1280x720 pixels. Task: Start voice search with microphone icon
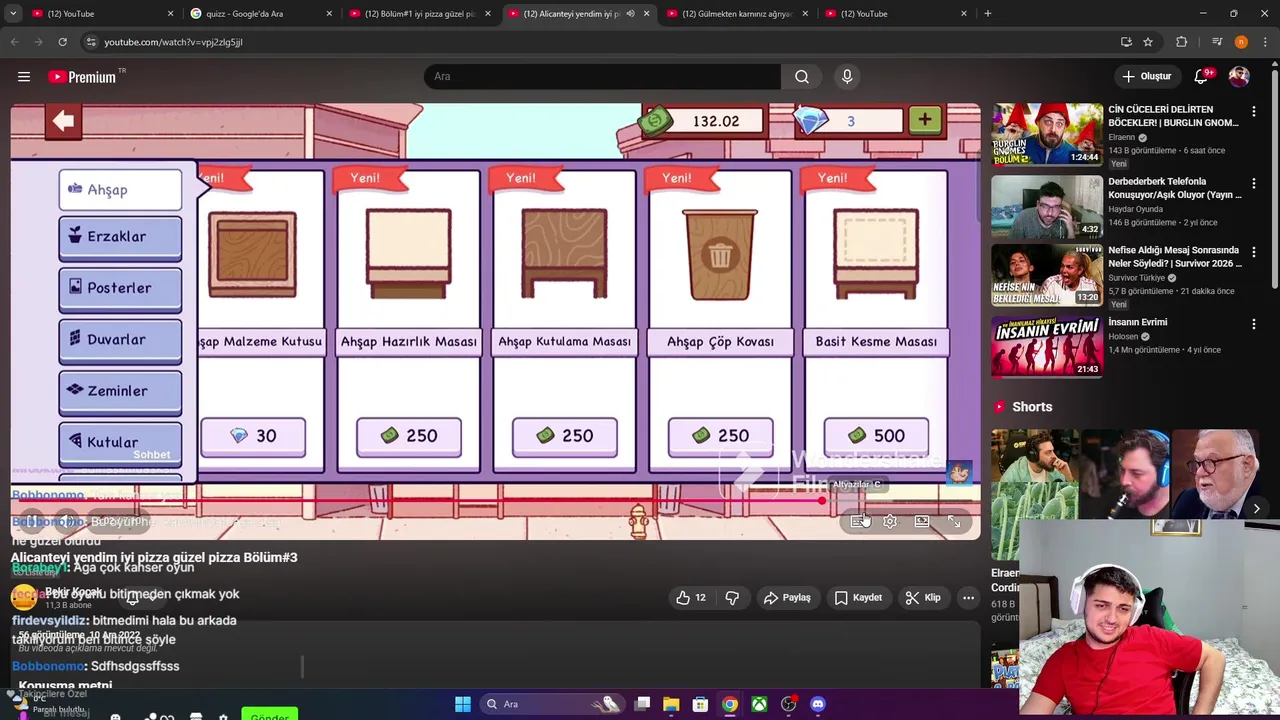[x=847, y=77]
